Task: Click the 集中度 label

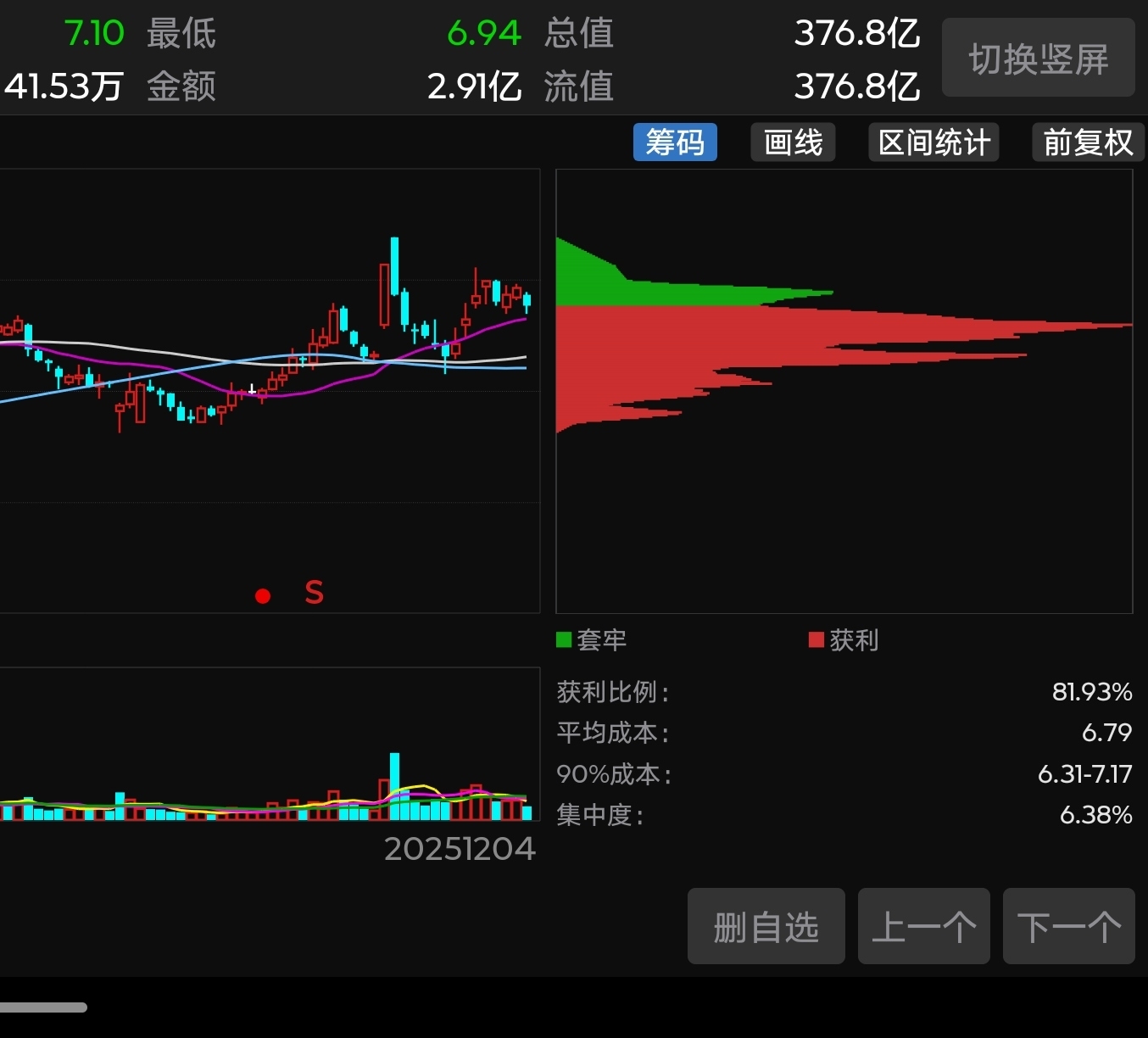Action: pos(600,815)
